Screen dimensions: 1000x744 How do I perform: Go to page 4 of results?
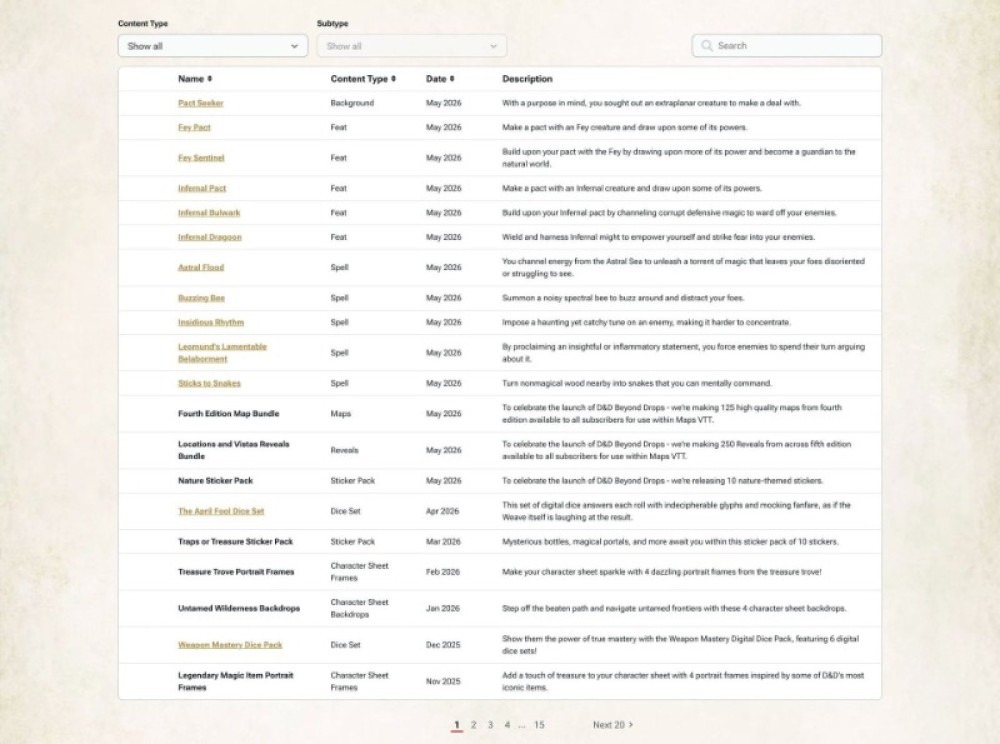tap(507, 725)
